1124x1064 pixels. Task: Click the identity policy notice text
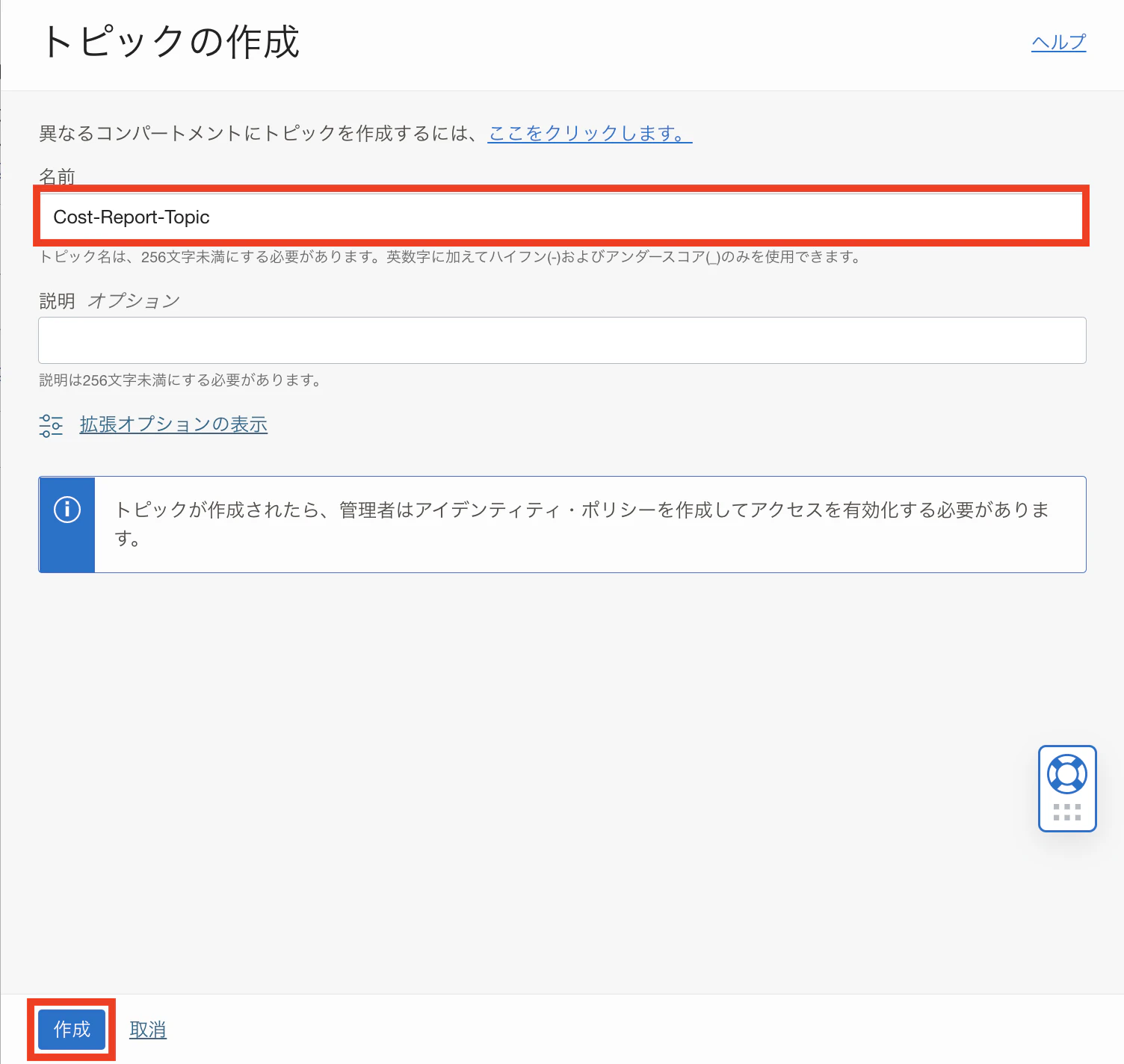582,524
